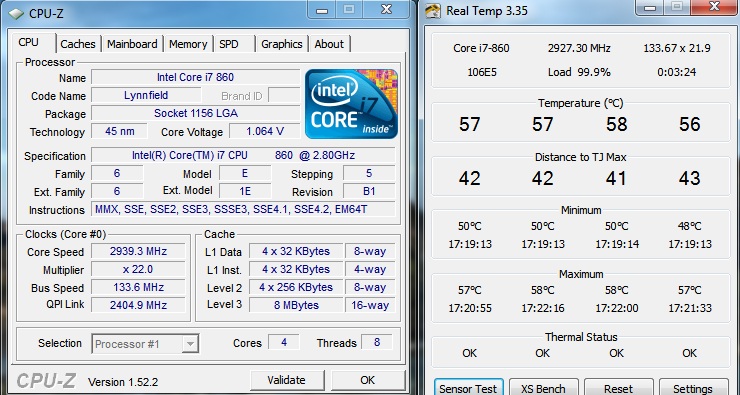The height and width of the screenshot is (395, 740).
Task: Click the Instructions list field
Action: 243,209
